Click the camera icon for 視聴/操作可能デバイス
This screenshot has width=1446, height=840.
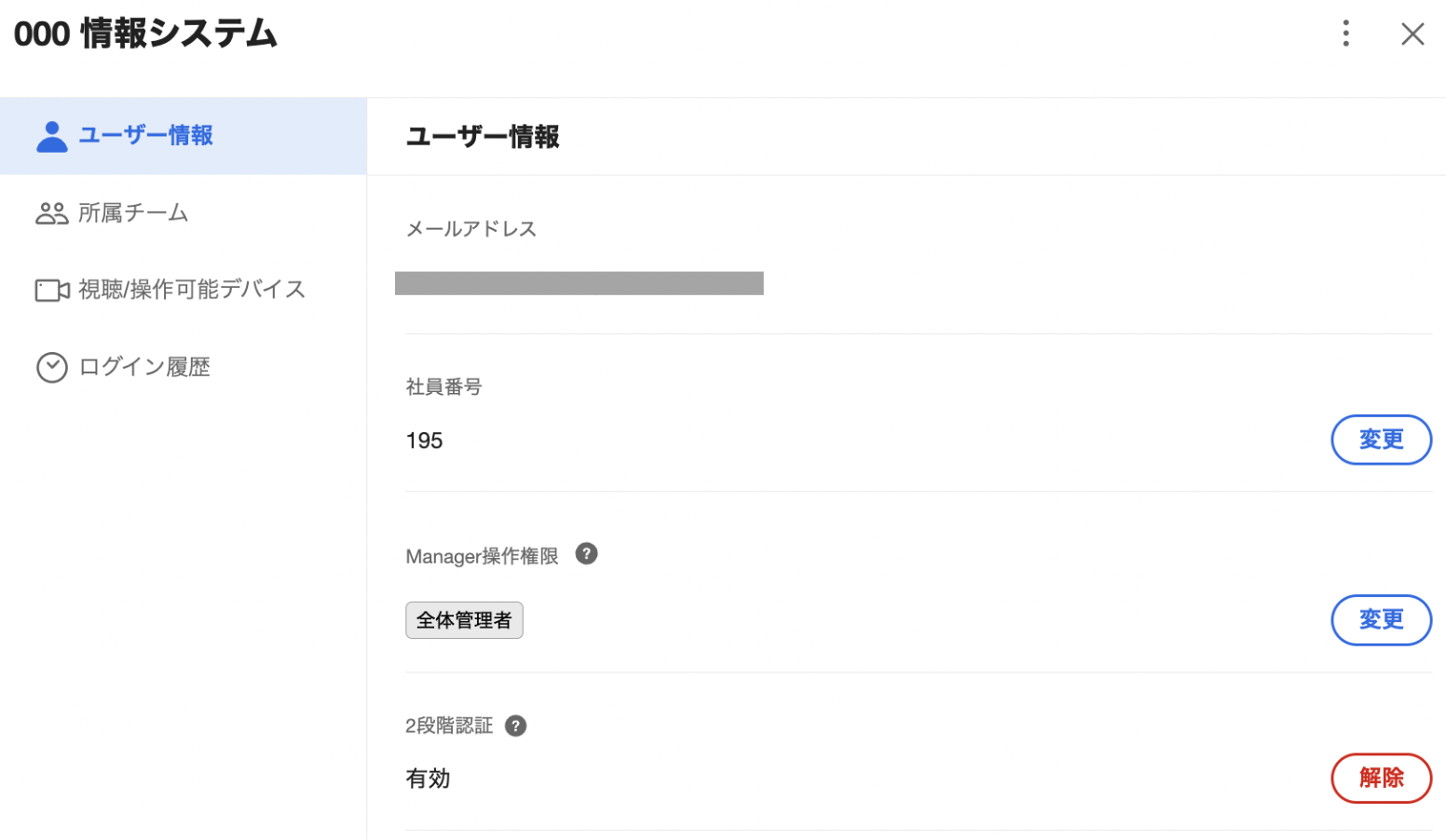coord(51,290)
